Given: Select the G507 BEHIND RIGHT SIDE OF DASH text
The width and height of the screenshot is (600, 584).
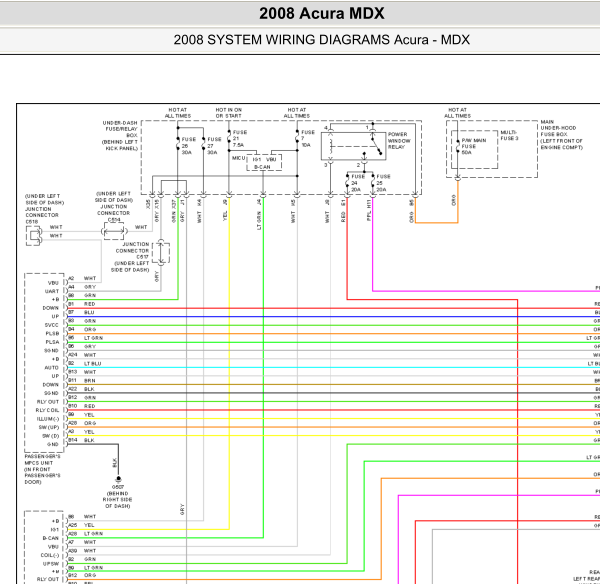Looking at the screenshot, I should point(117,496).
